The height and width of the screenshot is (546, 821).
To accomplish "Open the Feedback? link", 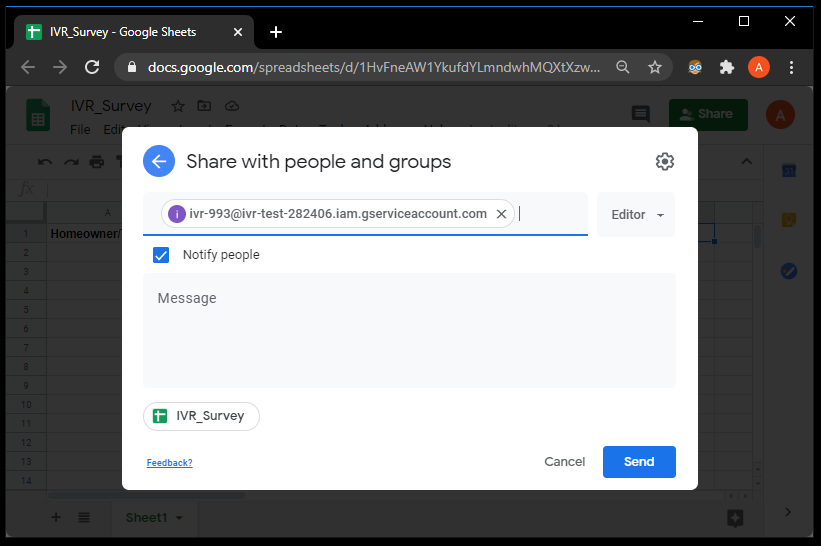I will (170, 463).
